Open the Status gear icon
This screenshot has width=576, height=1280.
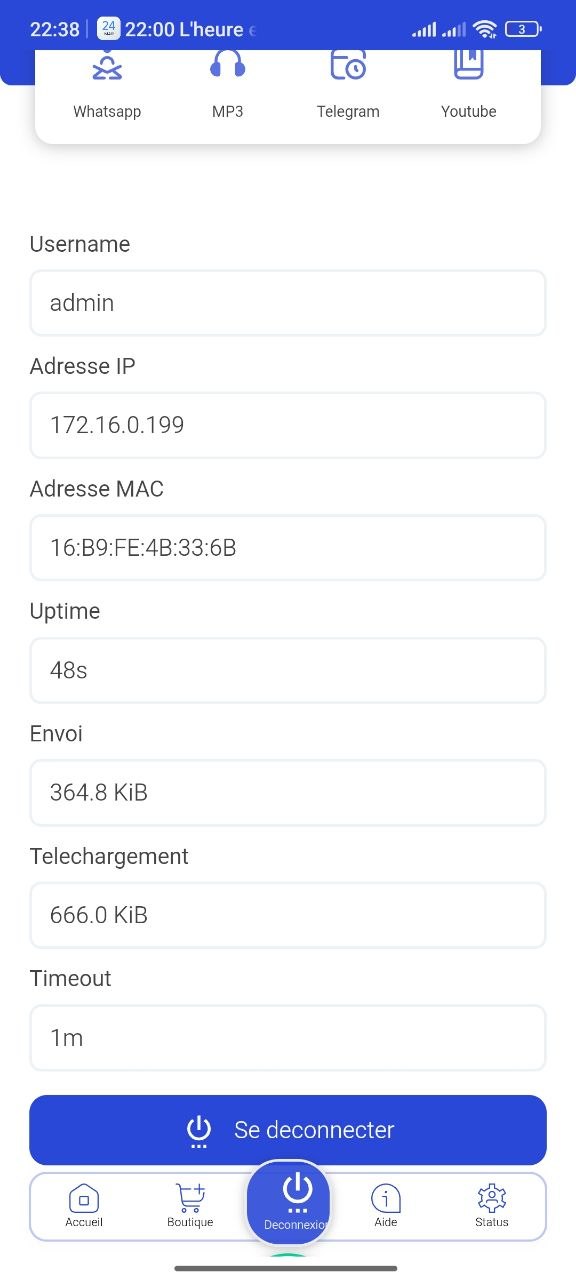[492, 1197]
